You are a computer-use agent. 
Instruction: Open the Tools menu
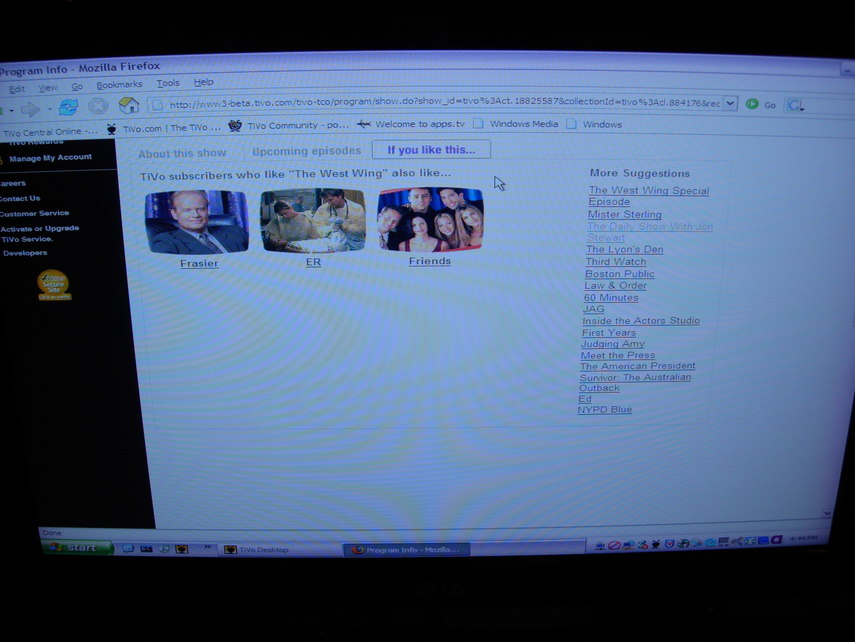[168, 83]
